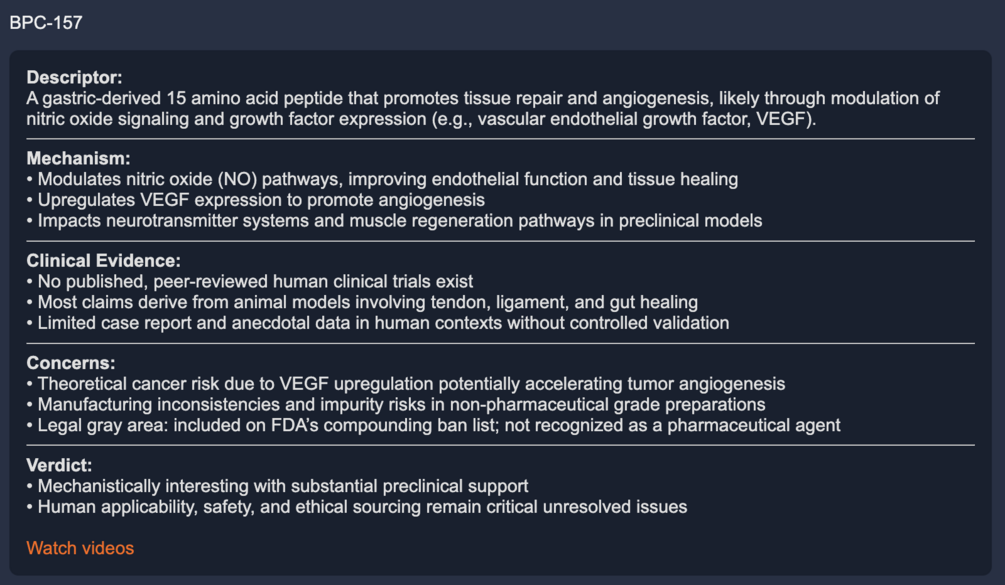This screenshot has width=1005, height=585.
Task: Click the neurotransmitter systems bullet
Action: point(399,220)
